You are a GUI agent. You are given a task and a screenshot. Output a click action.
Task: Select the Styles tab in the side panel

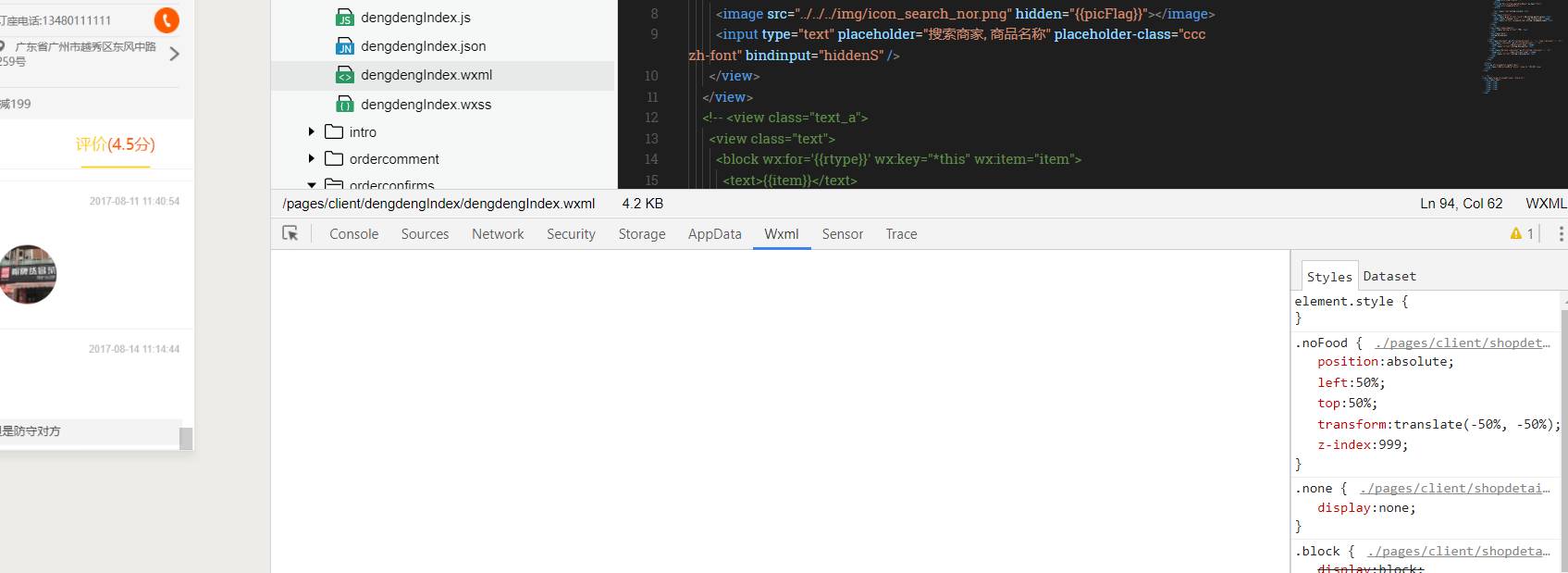pos(1329,276)
